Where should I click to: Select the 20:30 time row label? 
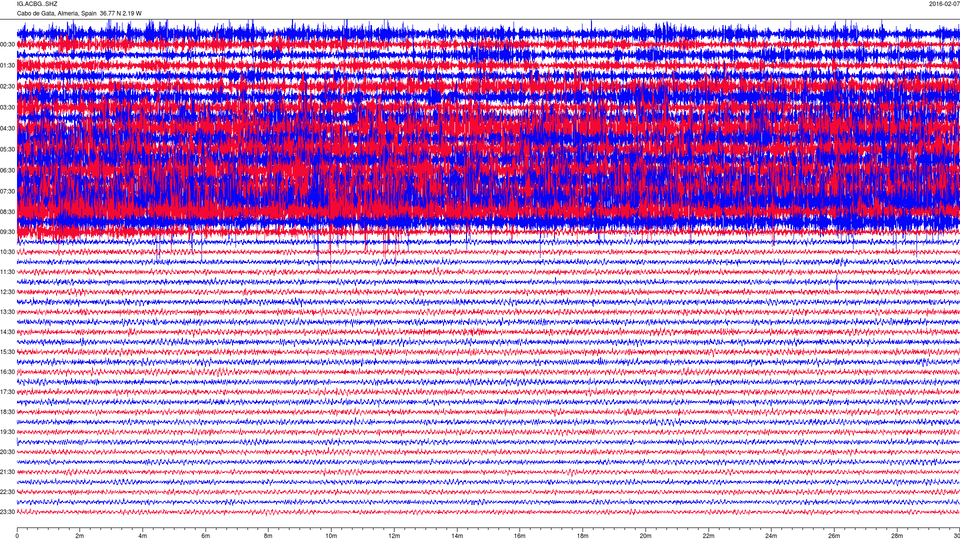pyautogui.click(x=7, y=452)
